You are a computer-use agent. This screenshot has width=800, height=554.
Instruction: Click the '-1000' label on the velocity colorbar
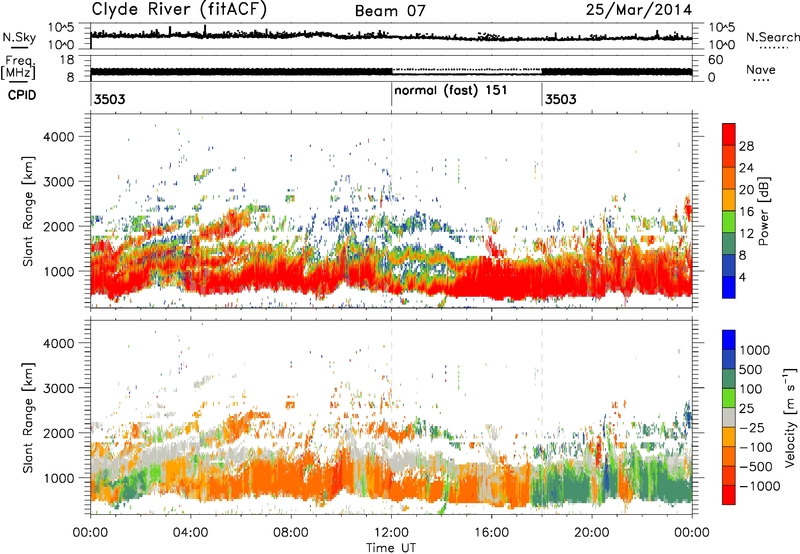759,486
